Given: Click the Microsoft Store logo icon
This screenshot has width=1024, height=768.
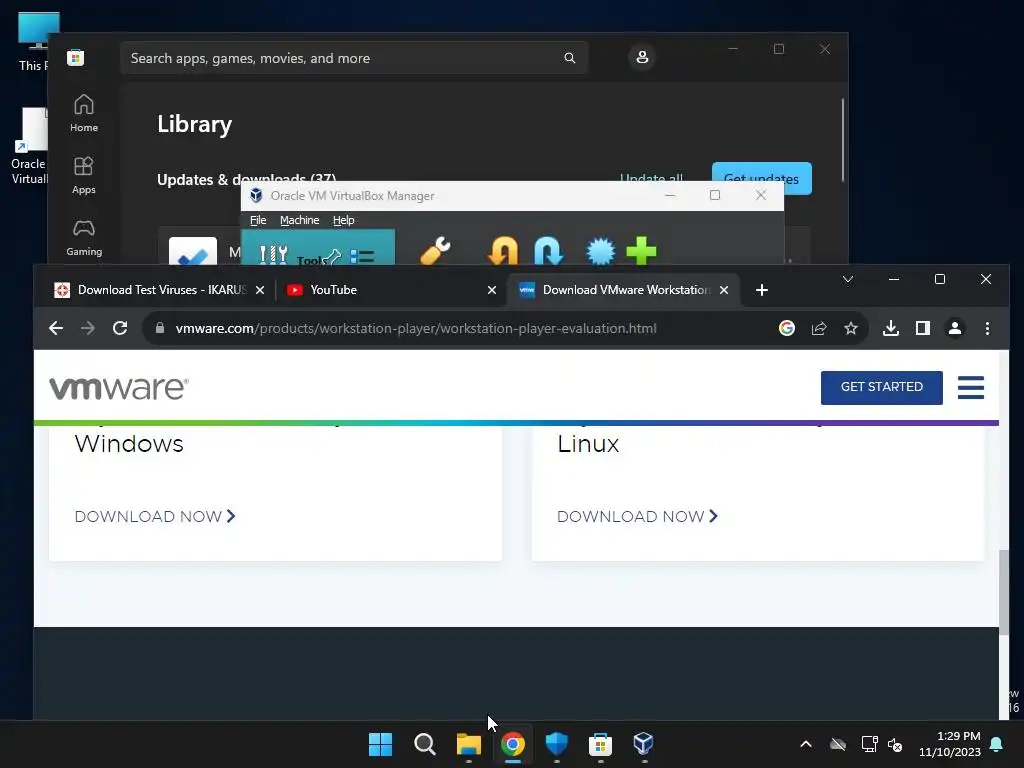Looking at the screenshot, I should tap(76, 57).
